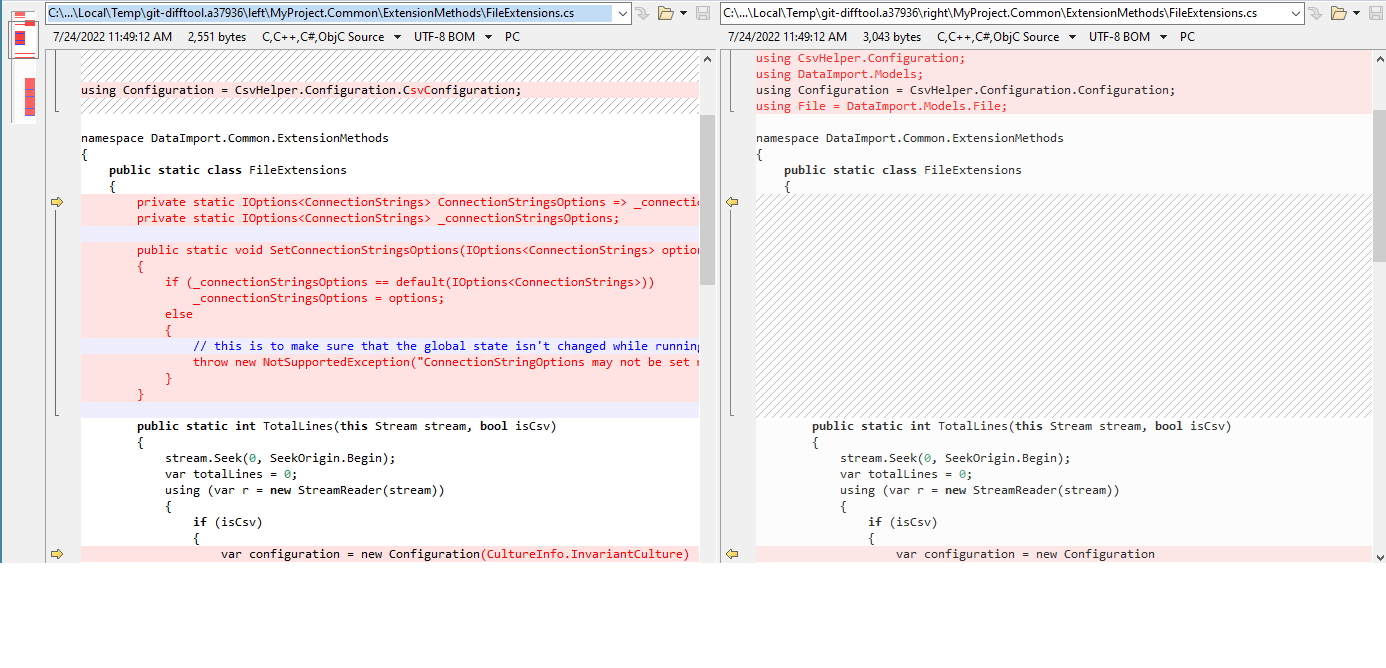Viewport: 1386px width, 668px height.
Task: Open file with left pane folder icon
Action: tap(665, 13)
